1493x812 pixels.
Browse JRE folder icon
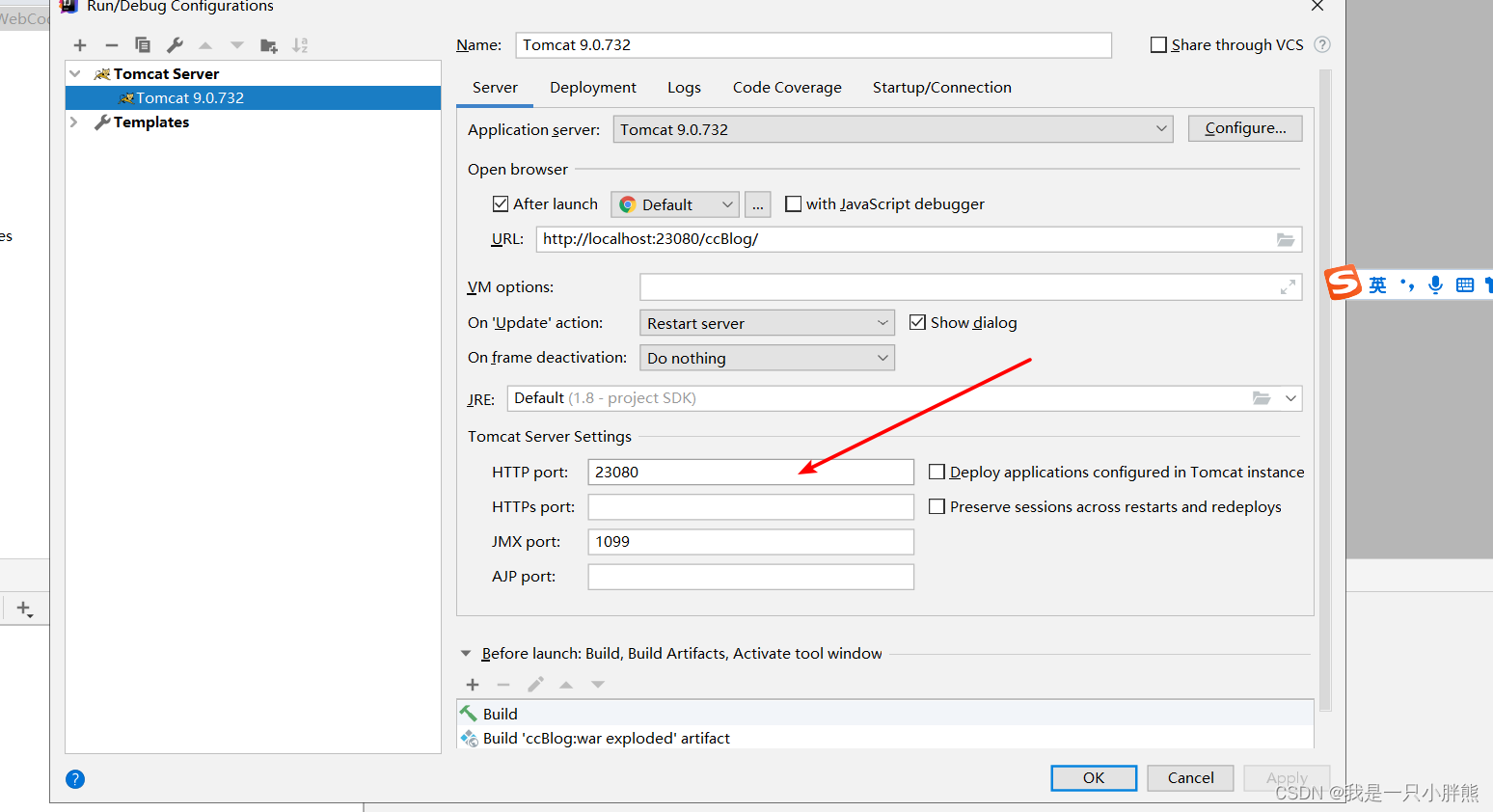click(1262, 398)
